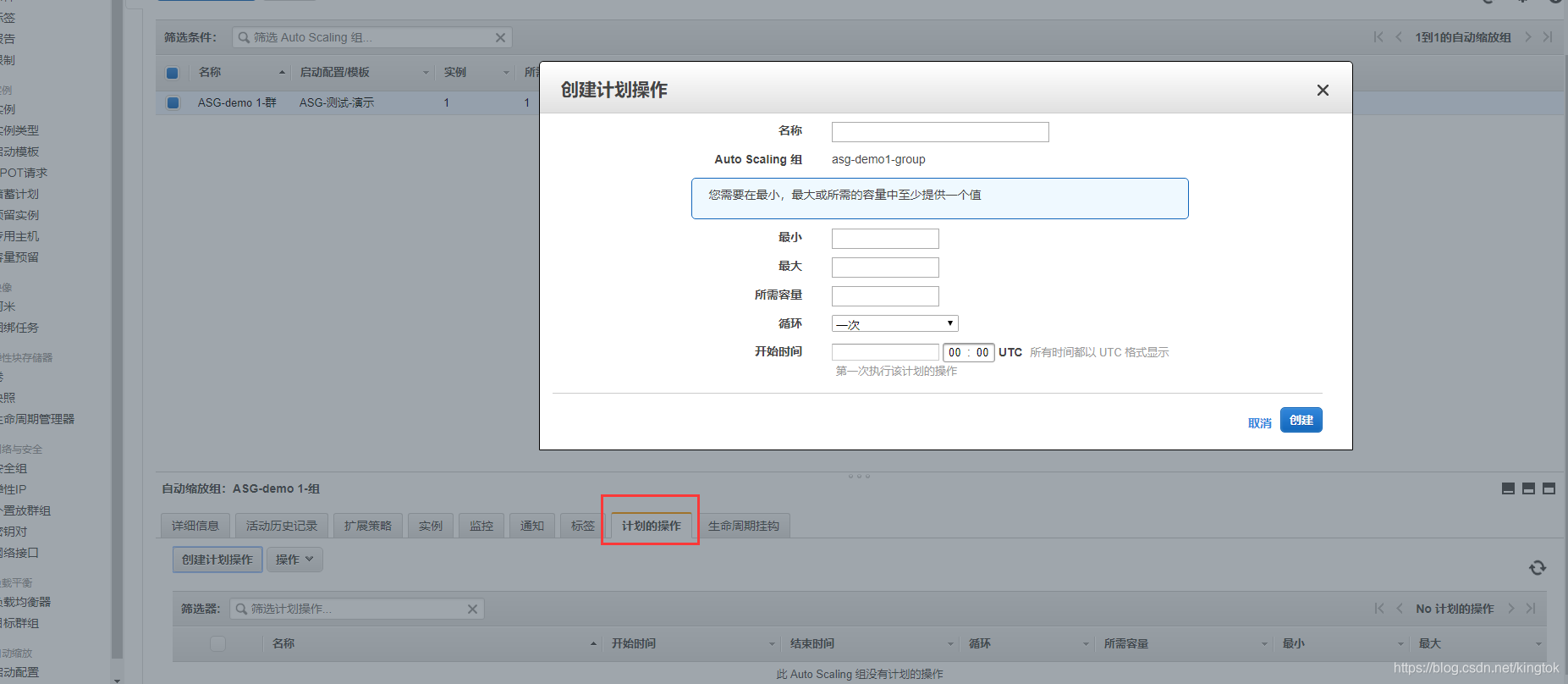1568x684 pixels.
Task: Maximize details pane with third layout icon
Action: click(1549, 488)
